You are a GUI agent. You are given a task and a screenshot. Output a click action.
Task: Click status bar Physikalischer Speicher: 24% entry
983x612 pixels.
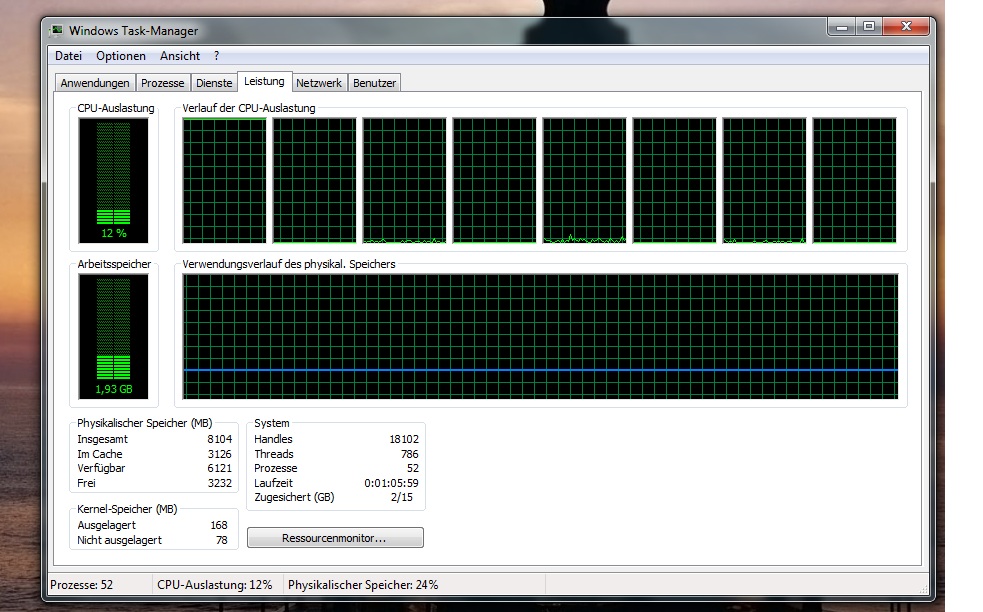pyautogui.click(x=363, y=585)
